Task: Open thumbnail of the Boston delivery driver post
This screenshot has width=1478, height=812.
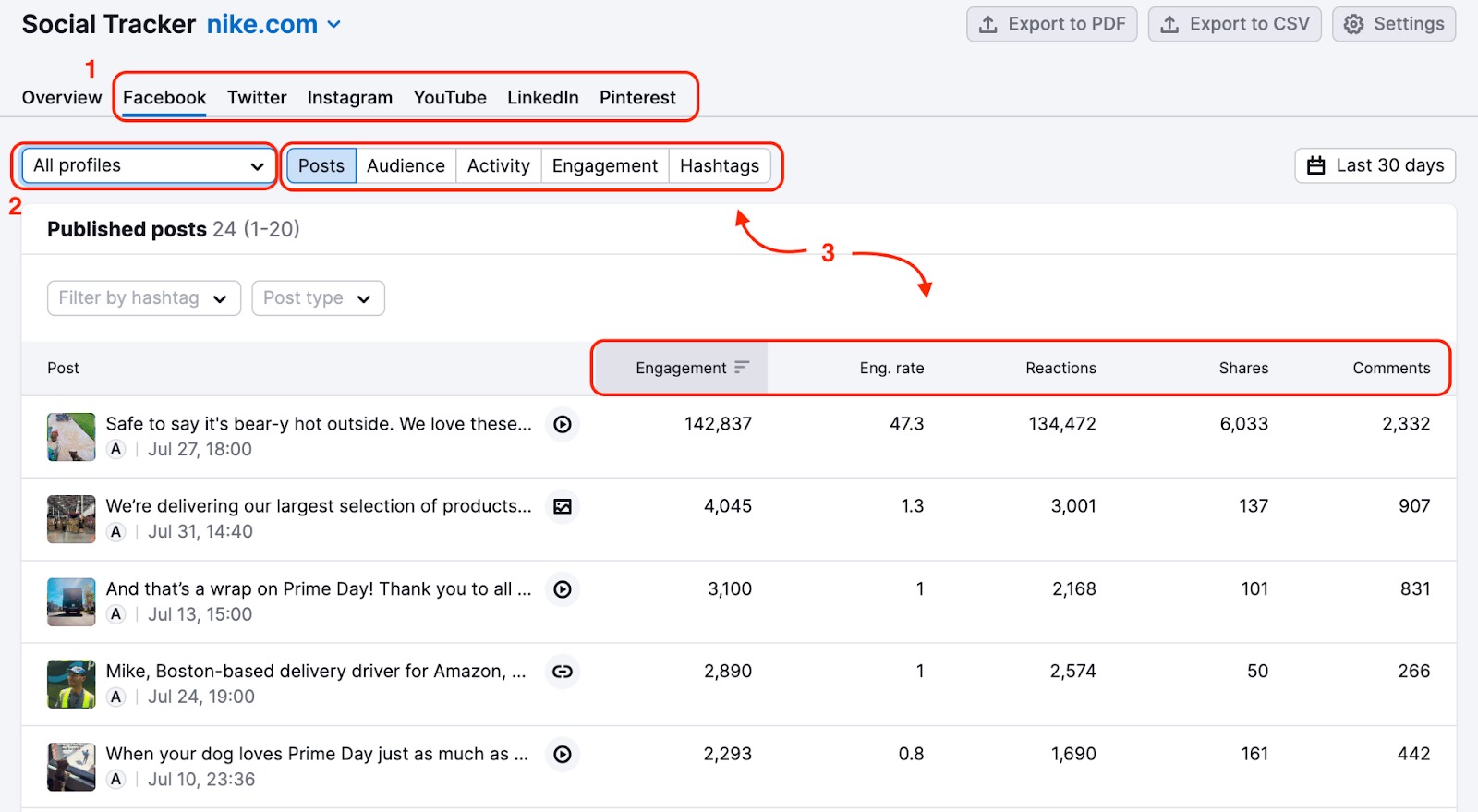Action: 71,685
